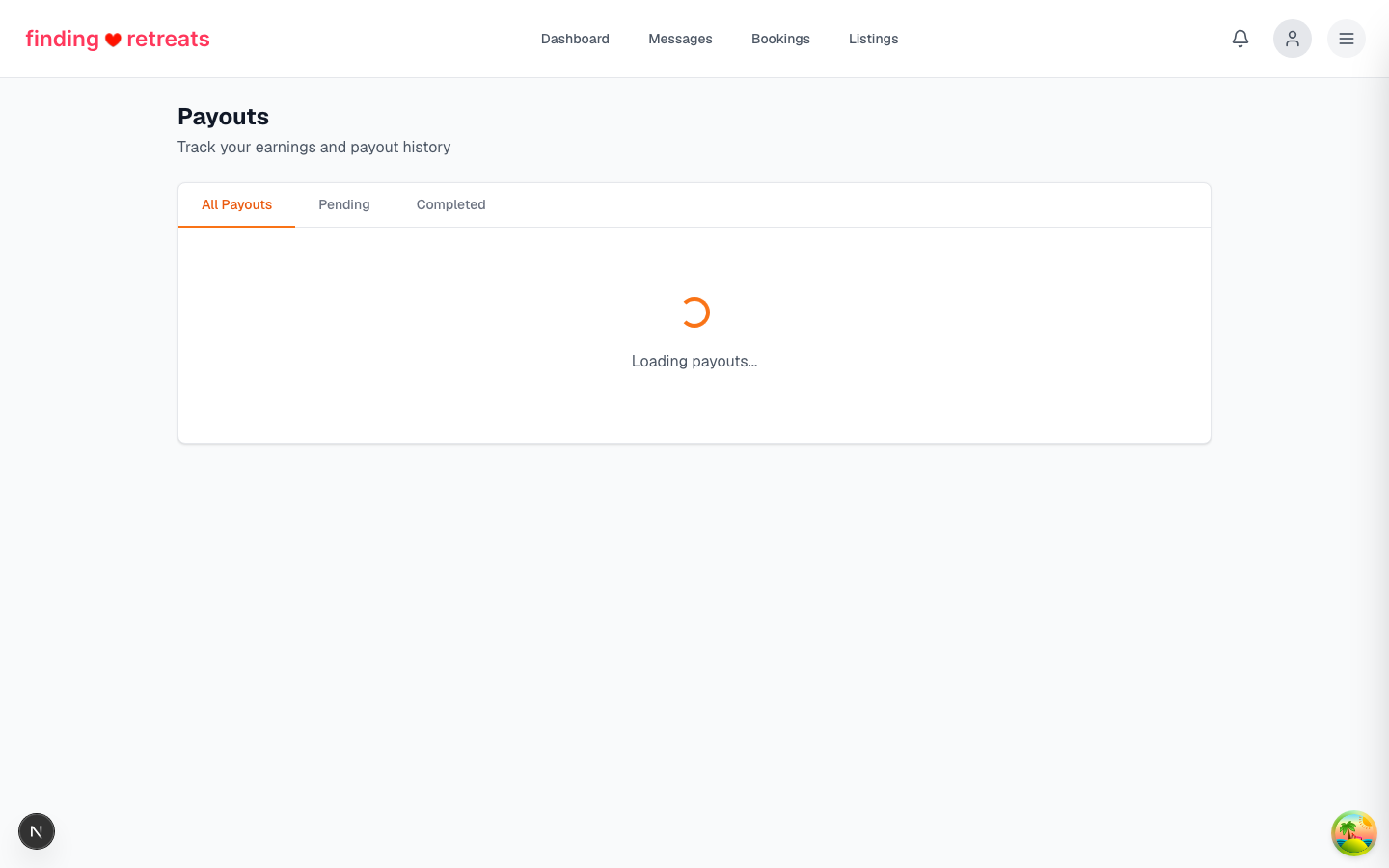Click the "Loading payouts..." message

(x=694, y=361)
